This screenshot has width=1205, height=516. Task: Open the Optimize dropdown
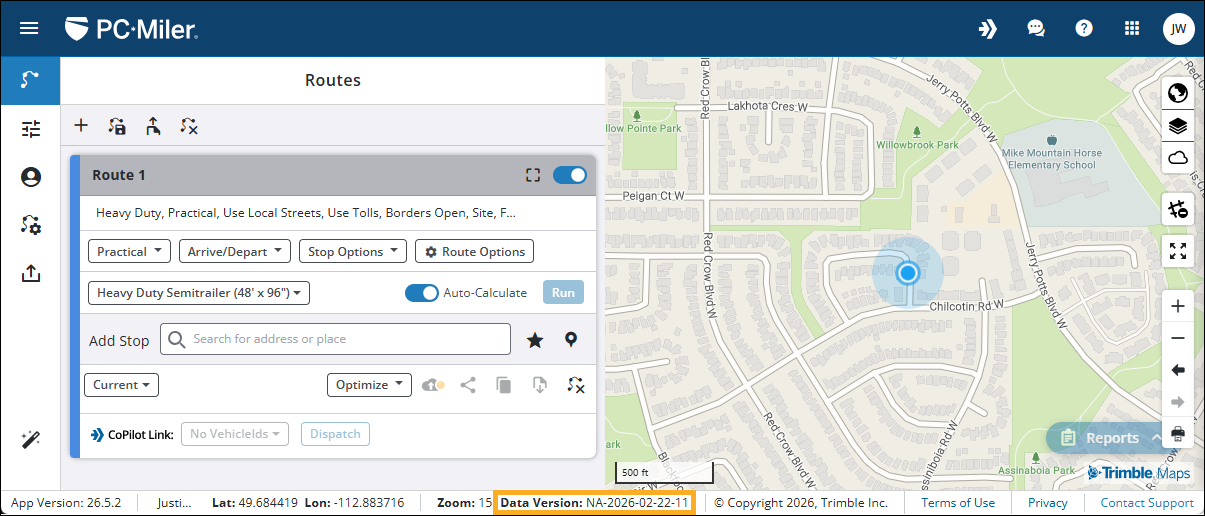(x=369, y=385)
